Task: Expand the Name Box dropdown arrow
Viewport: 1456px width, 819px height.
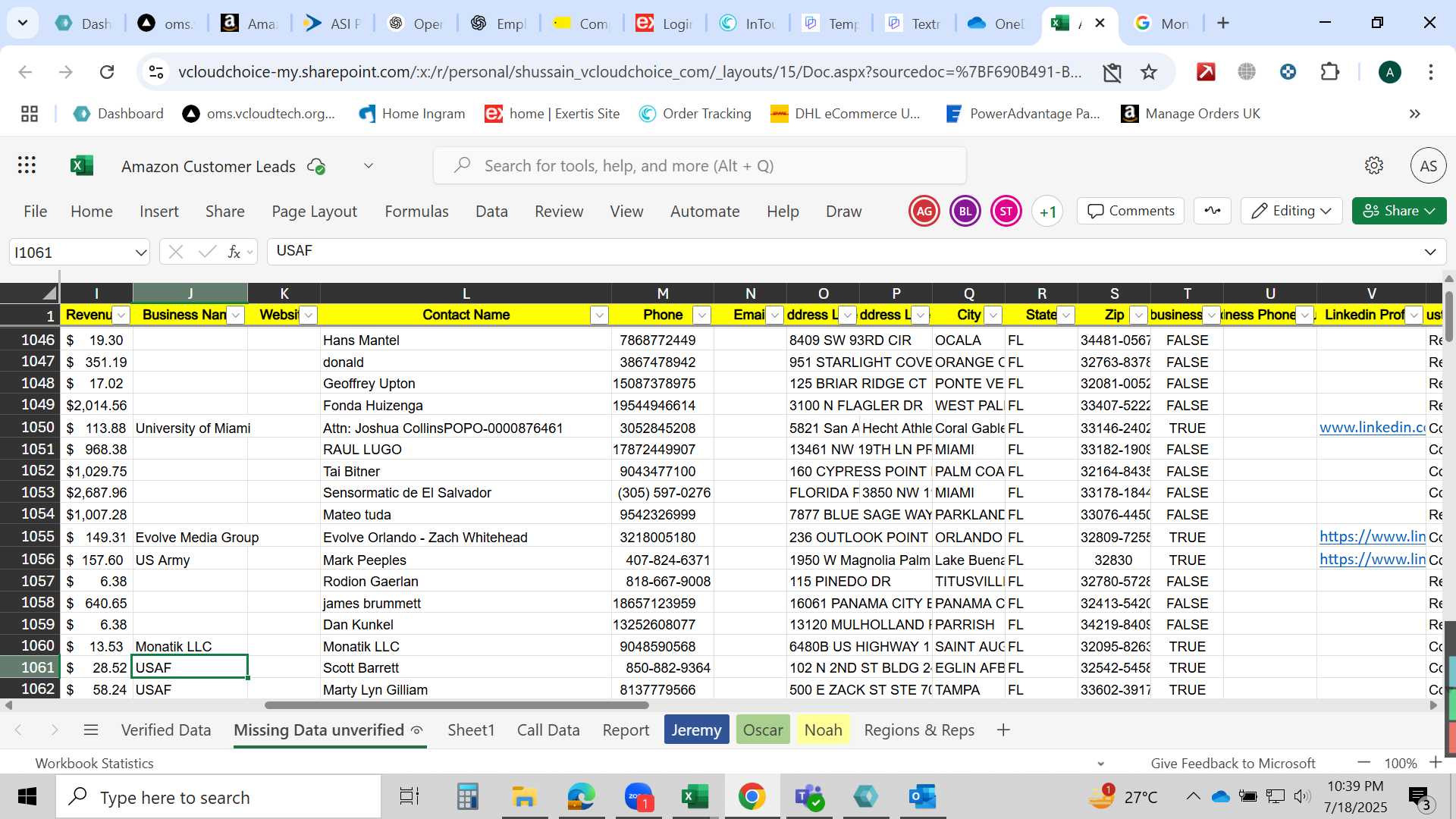Action: [140, 253]
